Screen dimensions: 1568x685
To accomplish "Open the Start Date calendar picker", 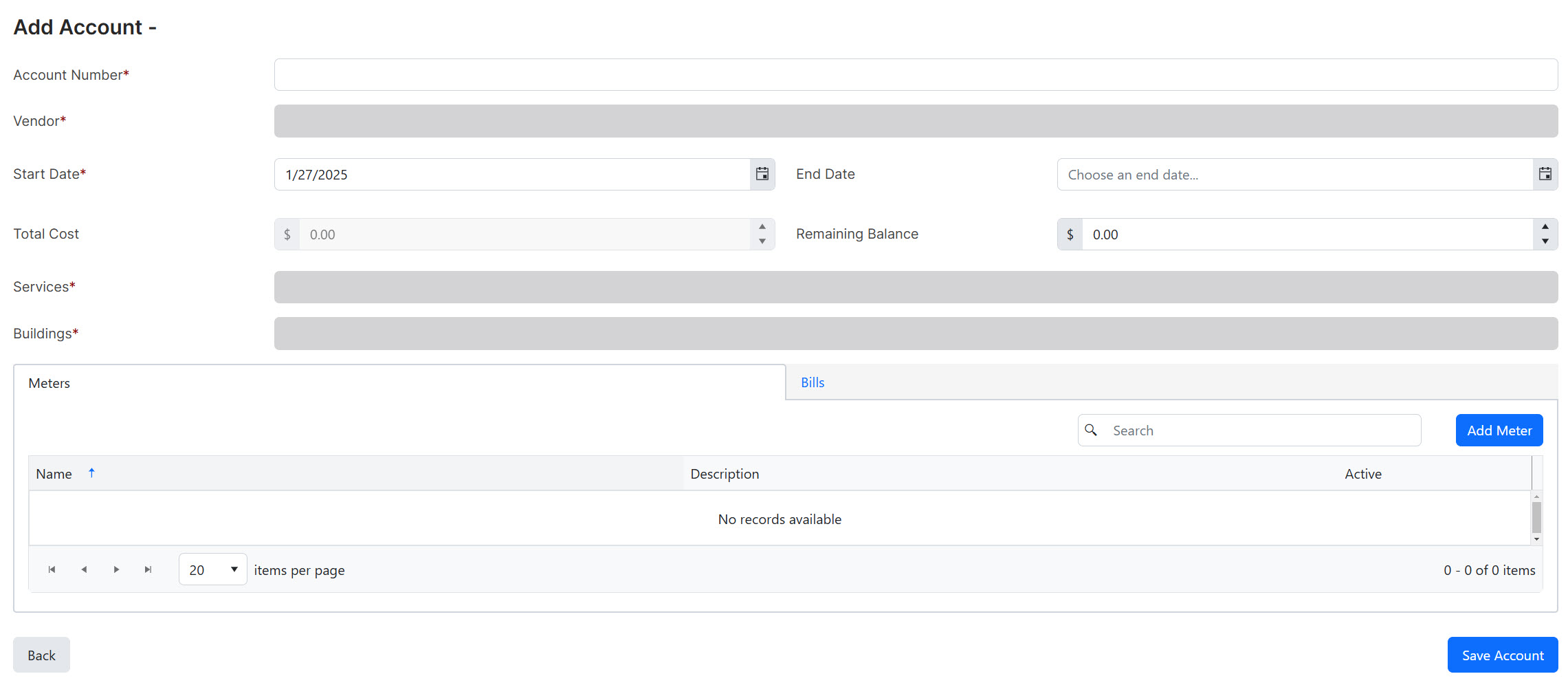I will [x=762, y=174].
